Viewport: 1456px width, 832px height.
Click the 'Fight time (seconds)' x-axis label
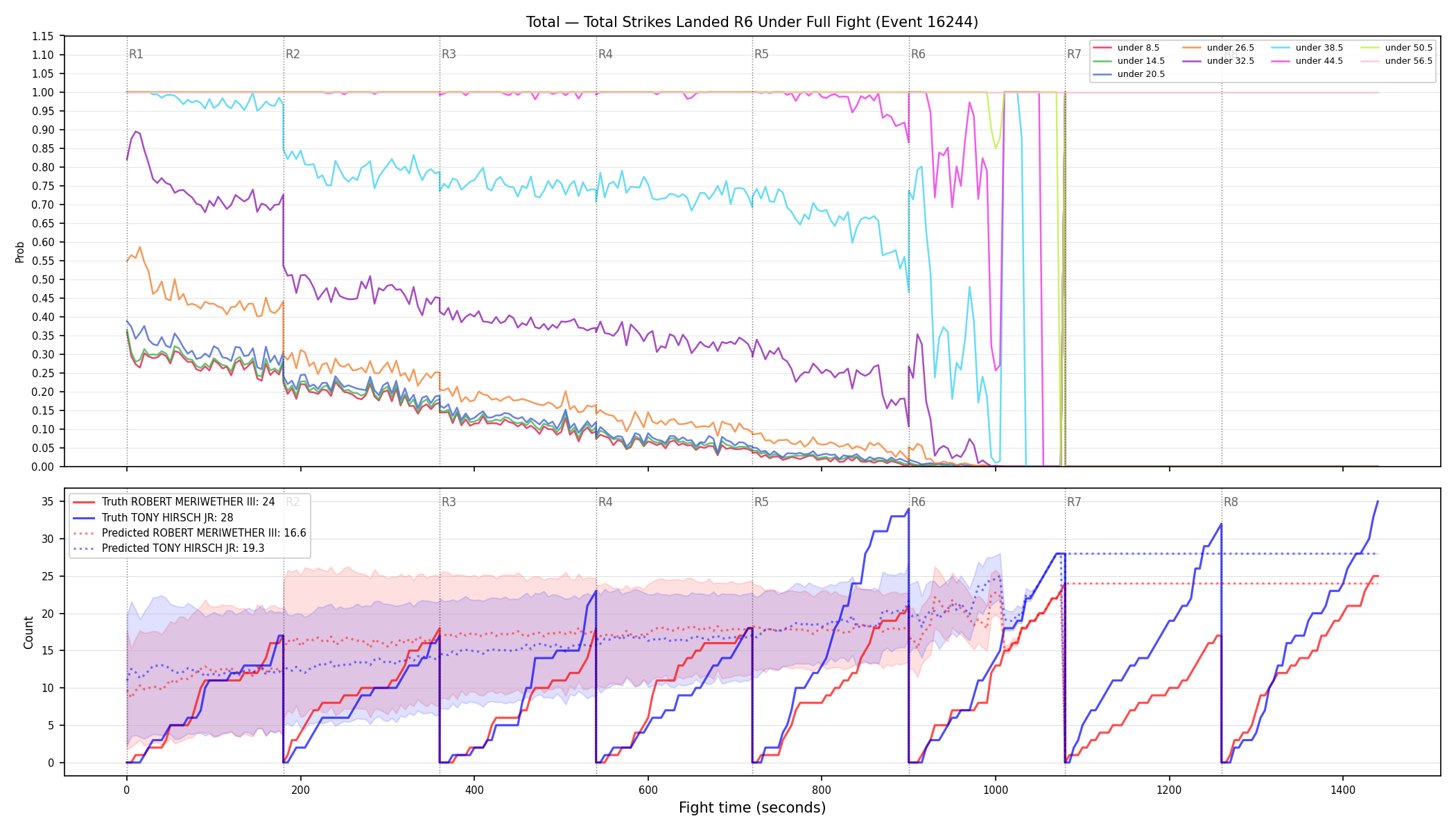pyautogui.click(x=752, y=808)
